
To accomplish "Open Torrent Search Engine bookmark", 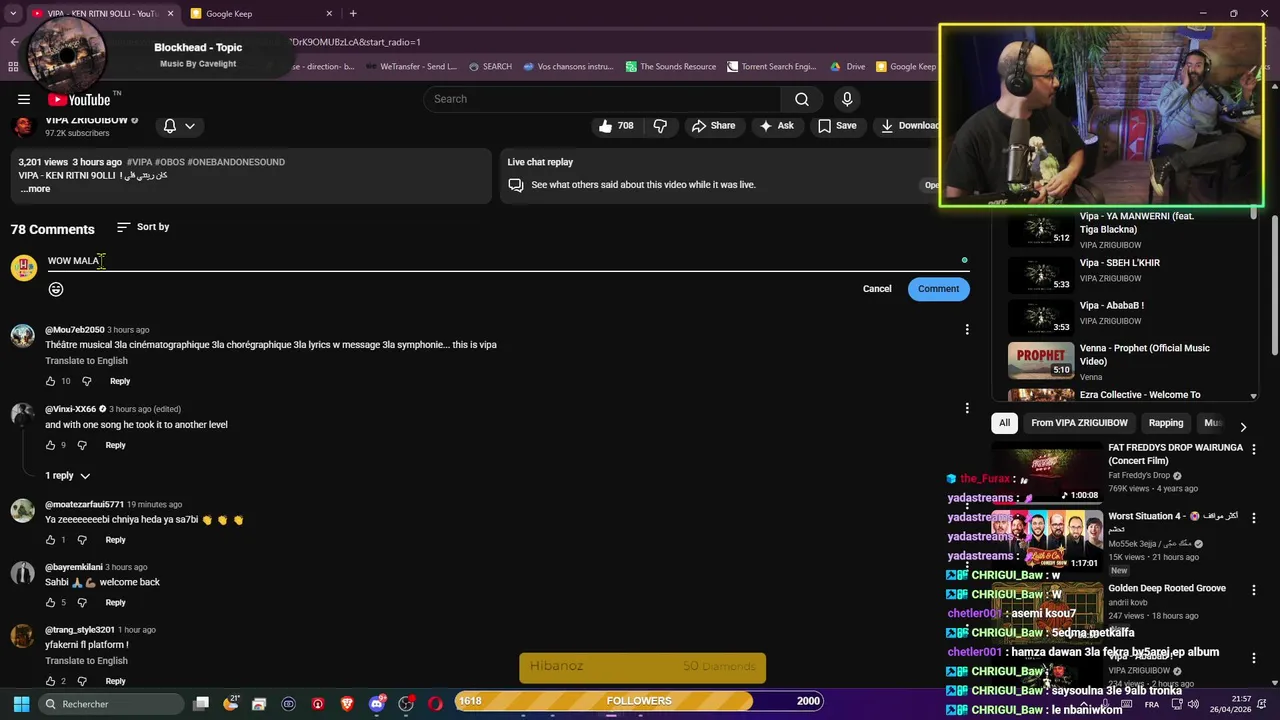I will point(772,67).
